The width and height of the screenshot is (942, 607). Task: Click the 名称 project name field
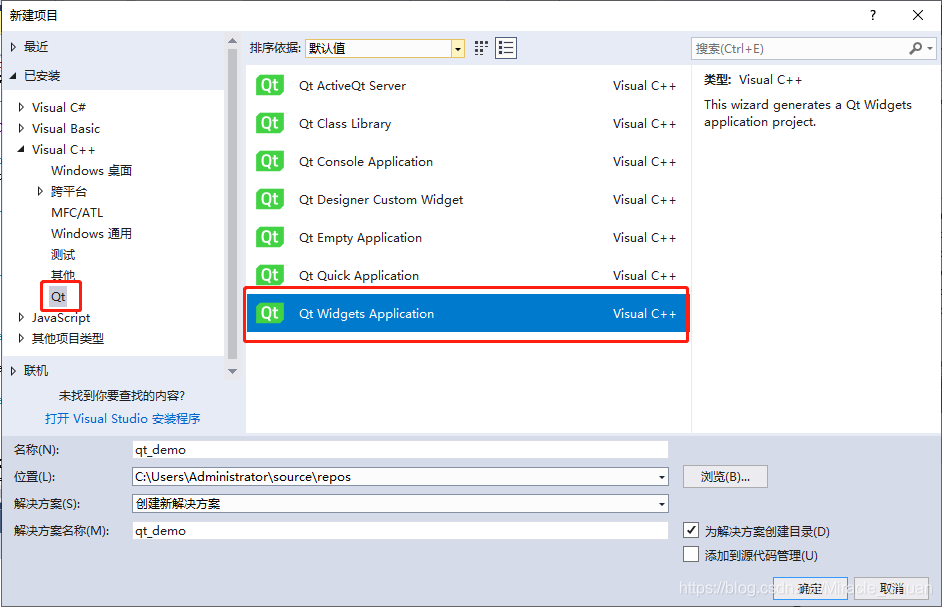[x=400, y=450]
